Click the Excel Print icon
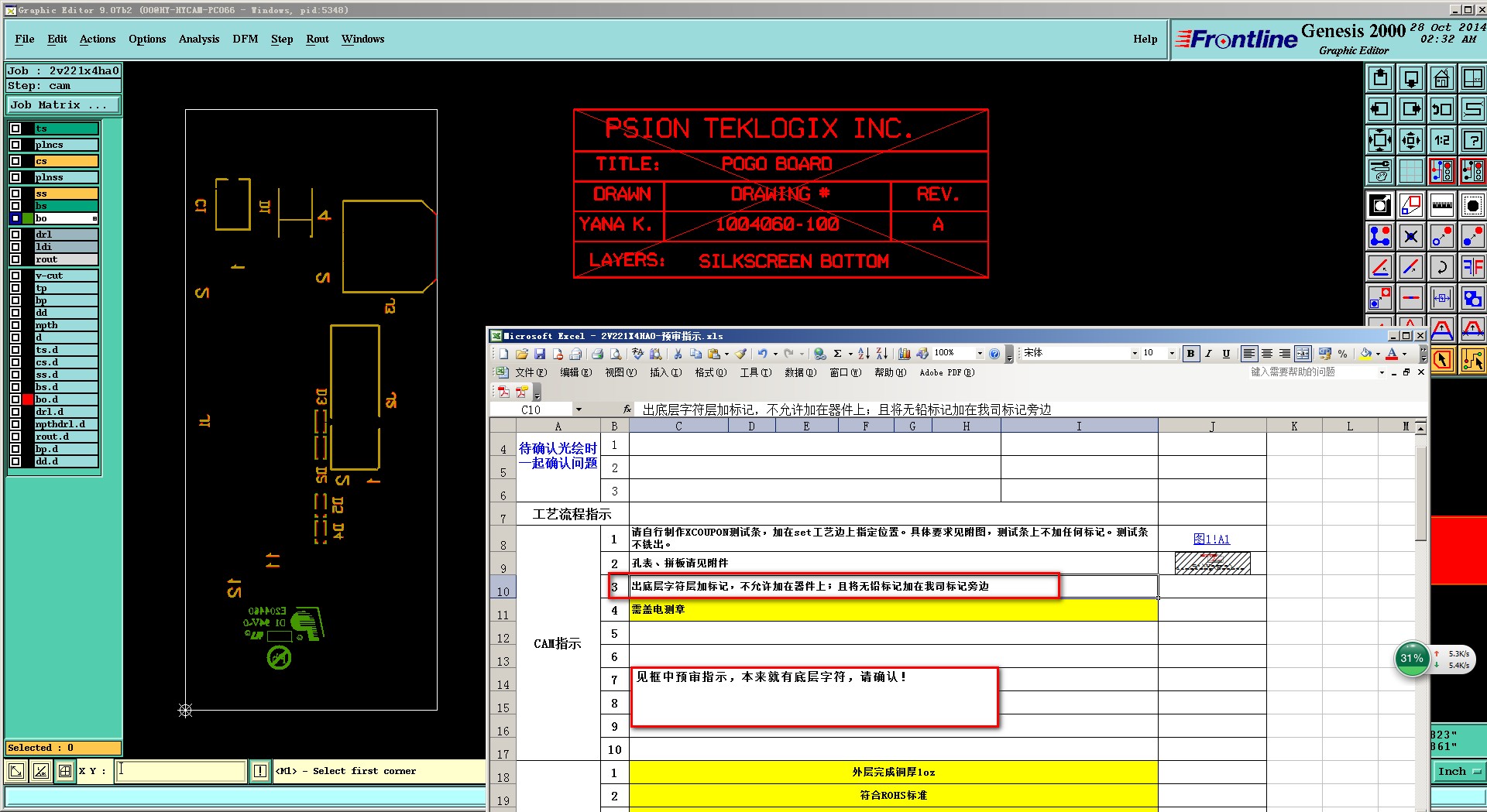This screenshot has width=1487, height=812. pos(597,354)
